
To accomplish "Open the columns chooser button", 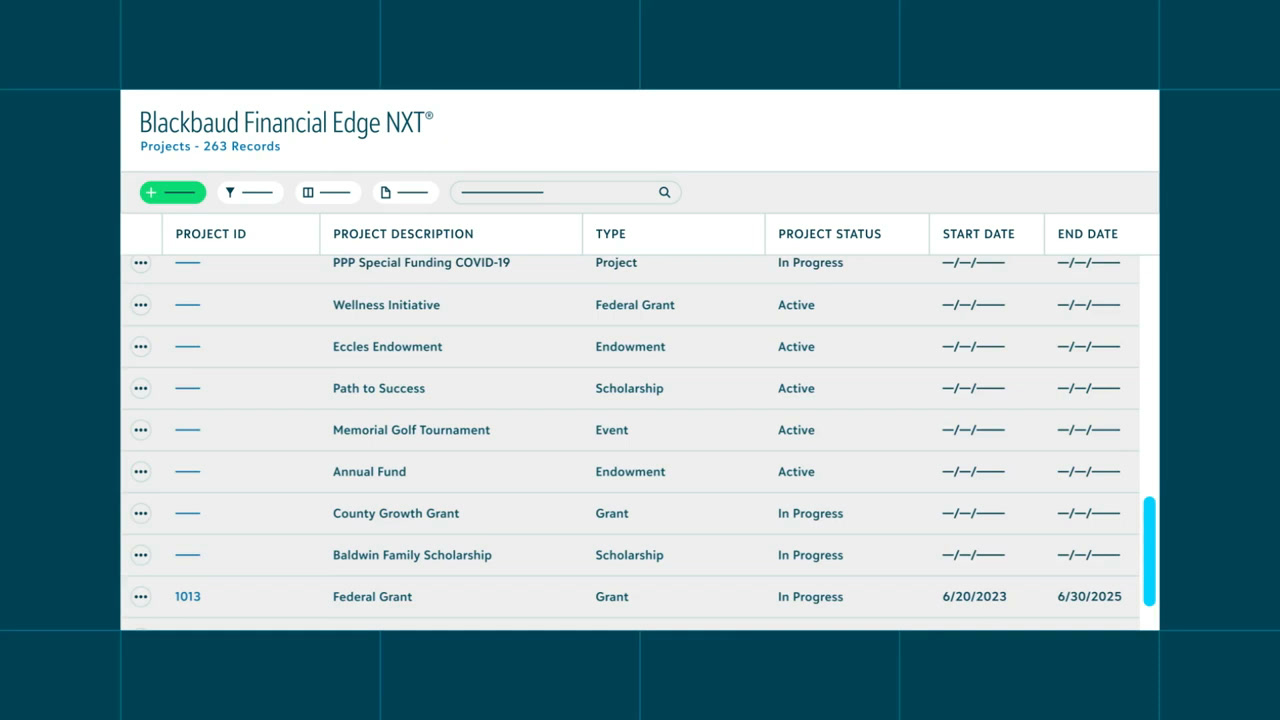I will (328, 192).
